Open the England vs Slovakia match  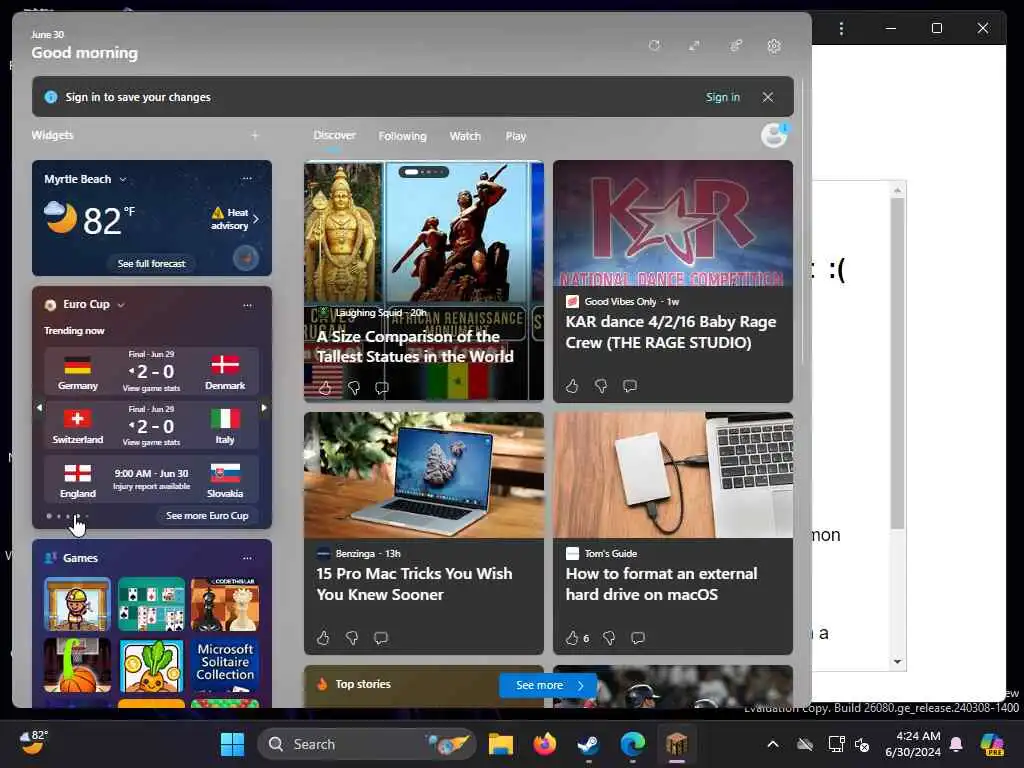152,479
